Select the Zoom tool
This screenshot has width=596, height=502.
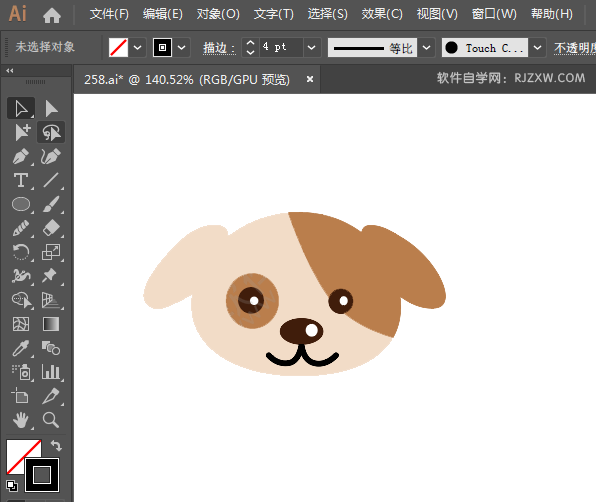pyautogui.click(x=51, y=420)
